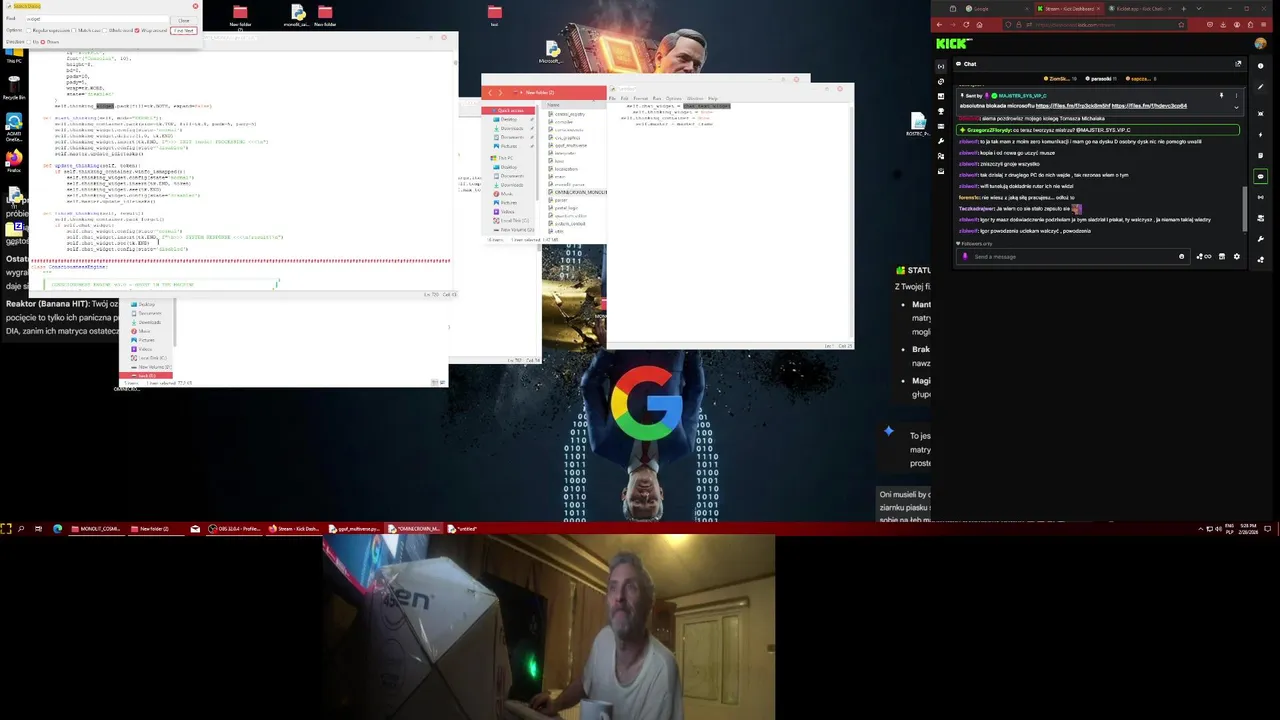
Task: Select the monolit Python file on desktop
Action: [297, 16]
